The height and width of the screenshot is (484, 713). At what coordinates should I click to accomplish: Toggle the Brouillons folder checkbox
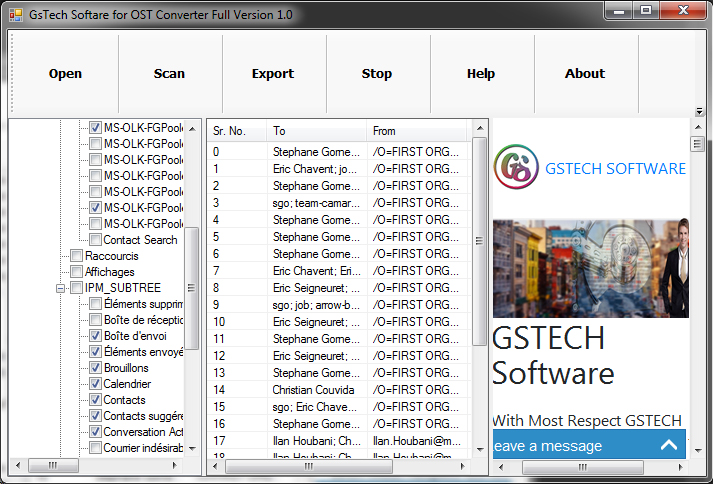(96, 368)
